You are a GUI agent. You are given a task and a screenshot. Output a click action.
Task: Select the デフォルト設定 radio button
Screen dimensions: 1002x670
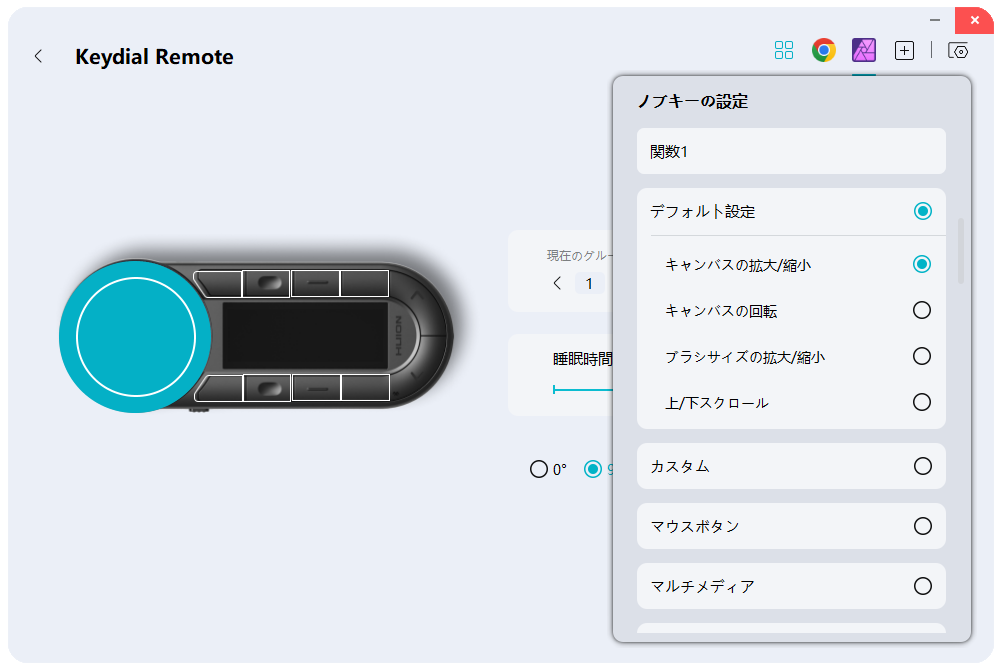[x=922, y=211]
